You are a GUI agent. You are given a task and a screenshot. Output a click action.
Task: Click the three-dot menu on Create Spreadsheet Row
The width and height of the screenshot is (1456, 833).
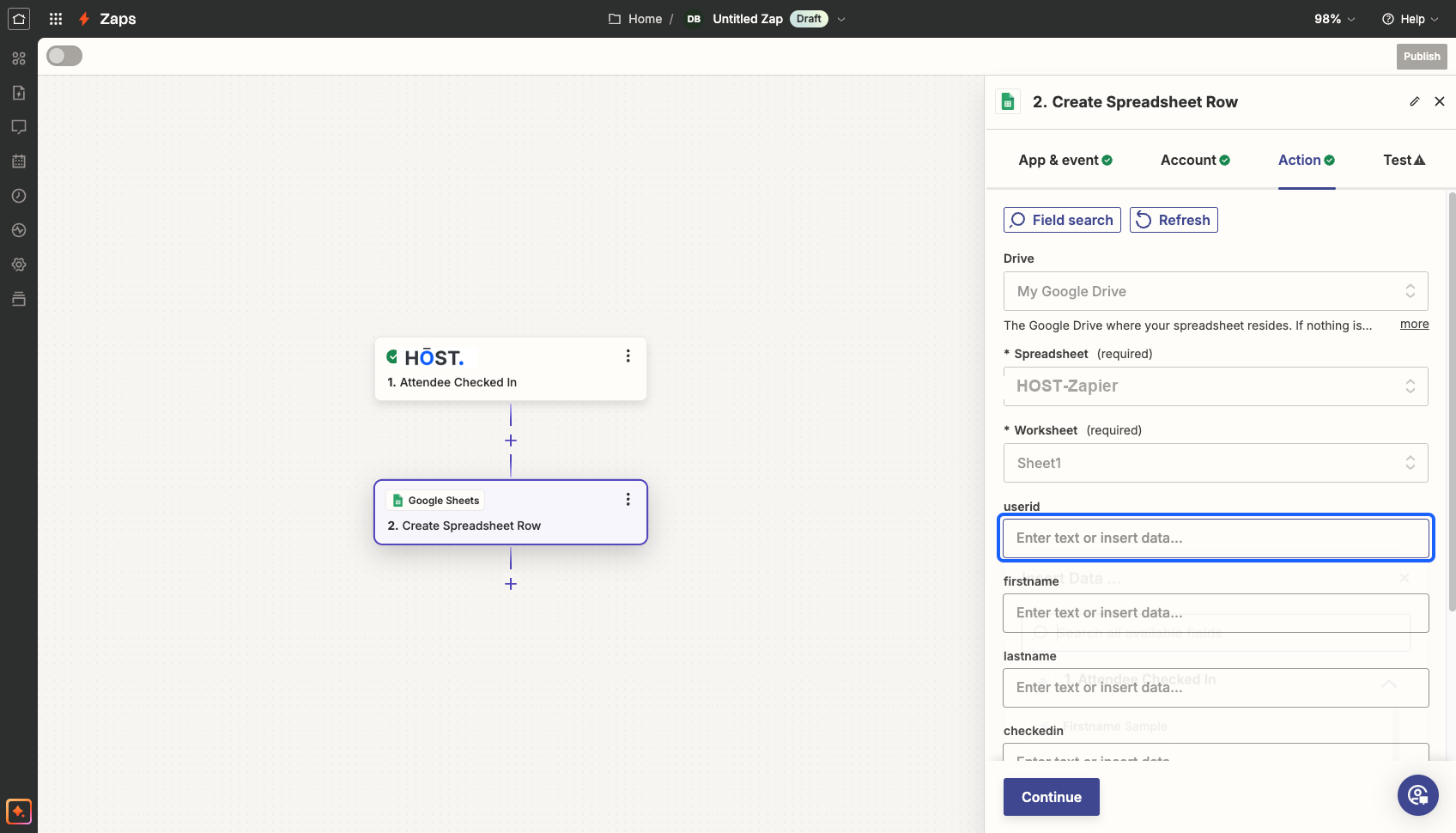pos(628,499)
